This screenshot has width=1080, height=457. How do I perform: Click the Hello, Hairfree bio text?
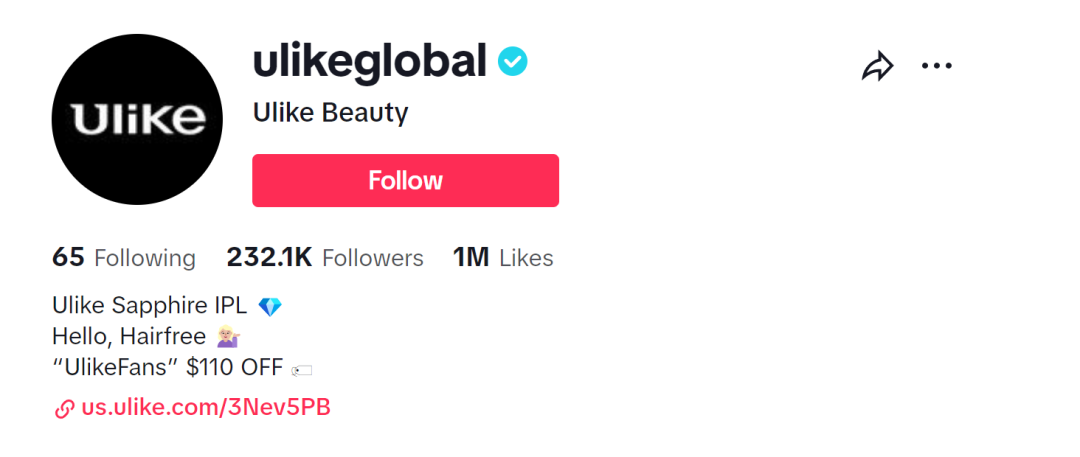pyautogui.click(x=129, y=337)
